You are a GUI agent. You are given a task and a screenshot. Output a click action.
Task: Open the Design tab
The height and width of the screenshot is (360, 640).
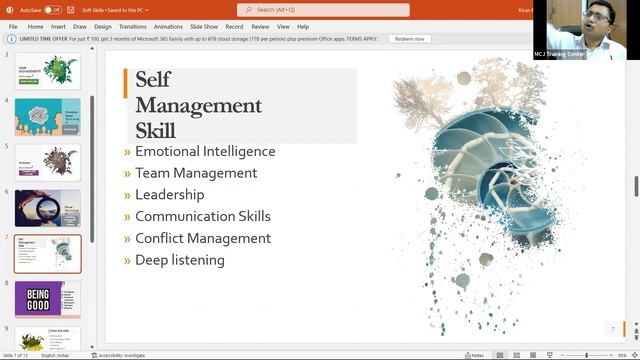pos(102,27)
